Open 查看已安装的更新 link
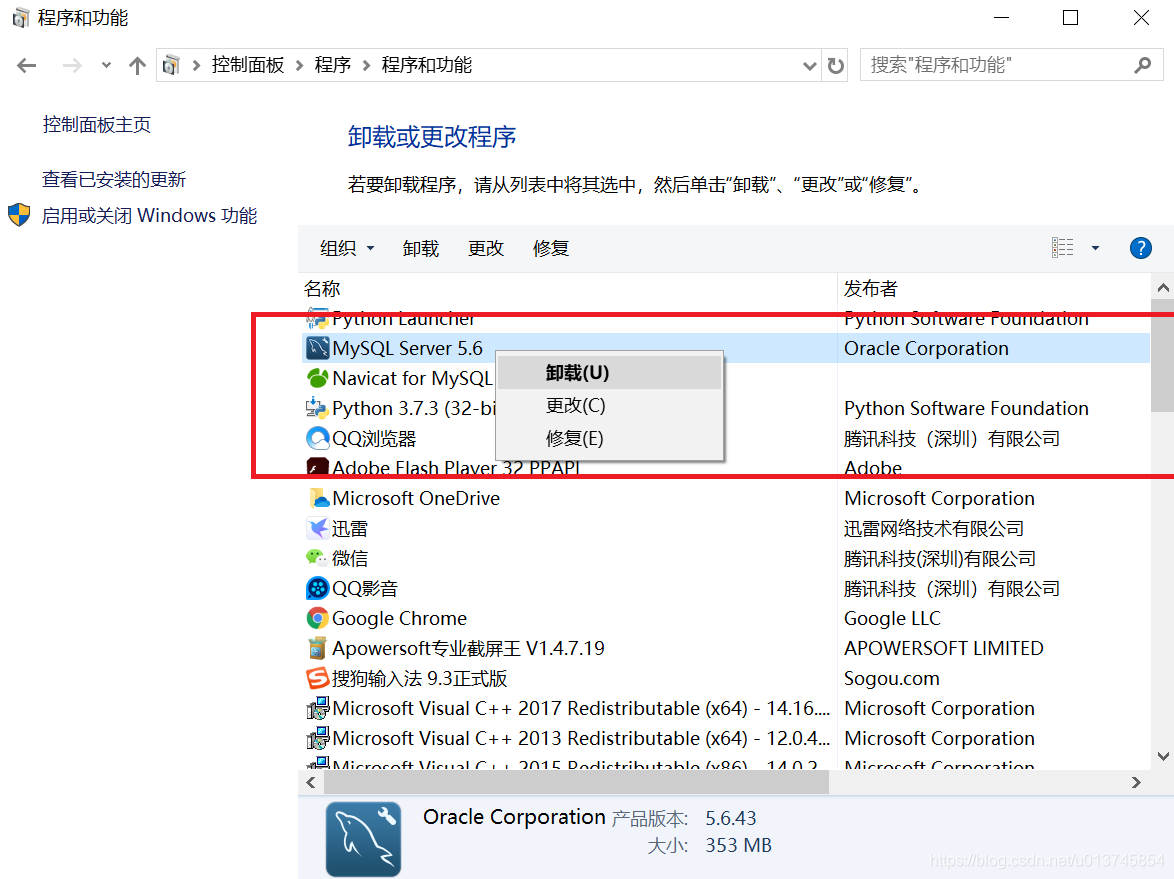The width and height of the screenshot is (1174, 879). (x=114, y=180)
